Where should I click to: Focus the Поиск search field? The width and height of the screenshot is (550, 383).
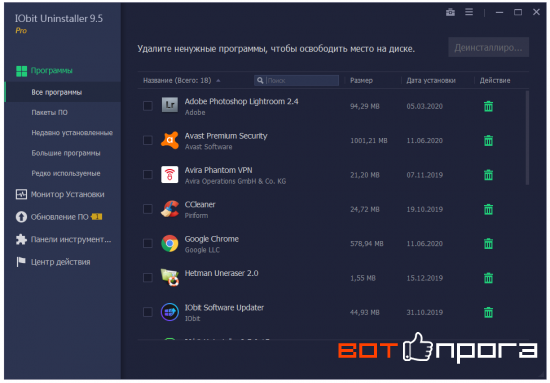coord(296,81)
